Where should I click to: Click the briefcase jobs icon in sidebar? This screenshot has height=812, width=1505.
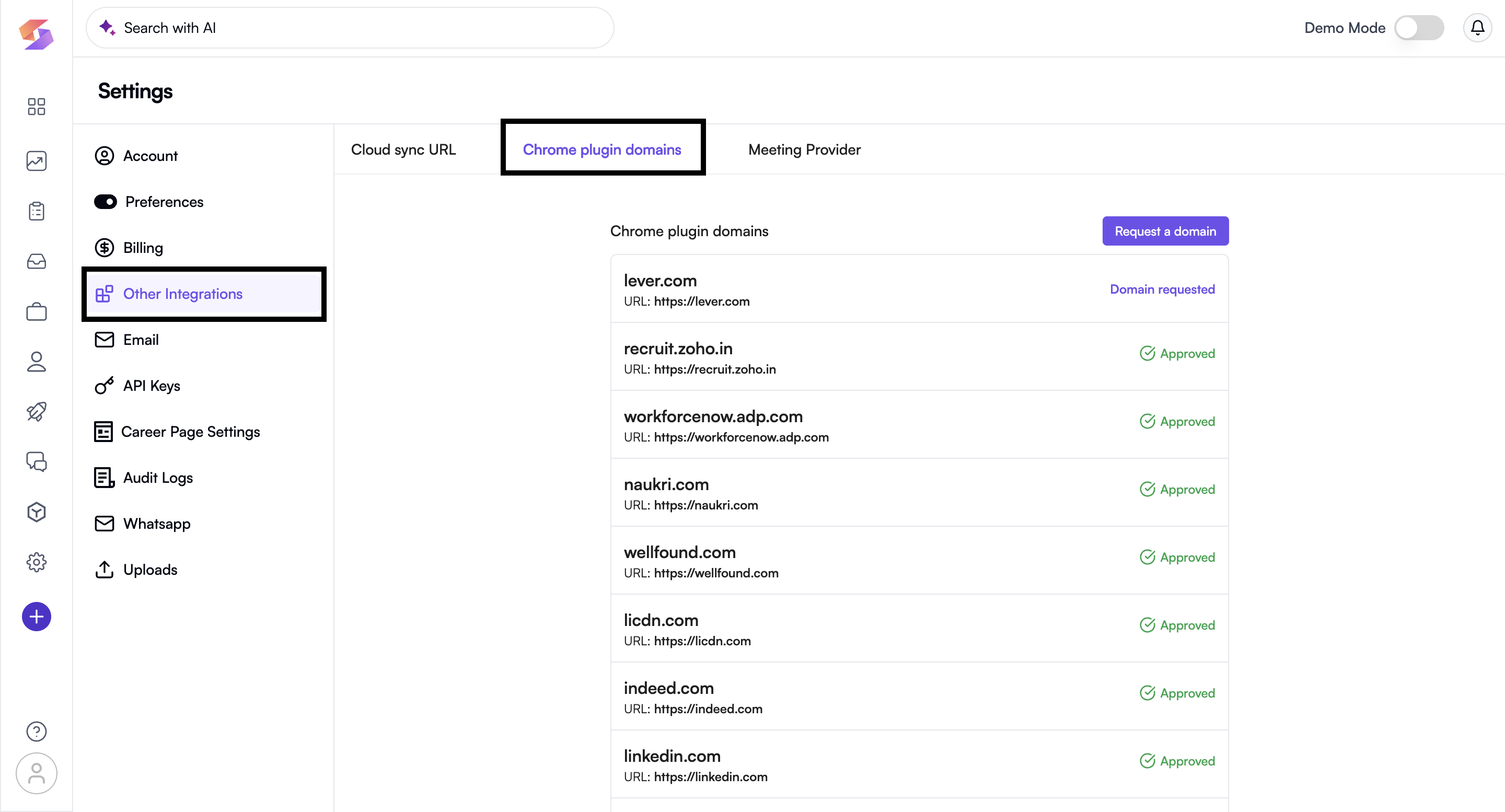36,311
